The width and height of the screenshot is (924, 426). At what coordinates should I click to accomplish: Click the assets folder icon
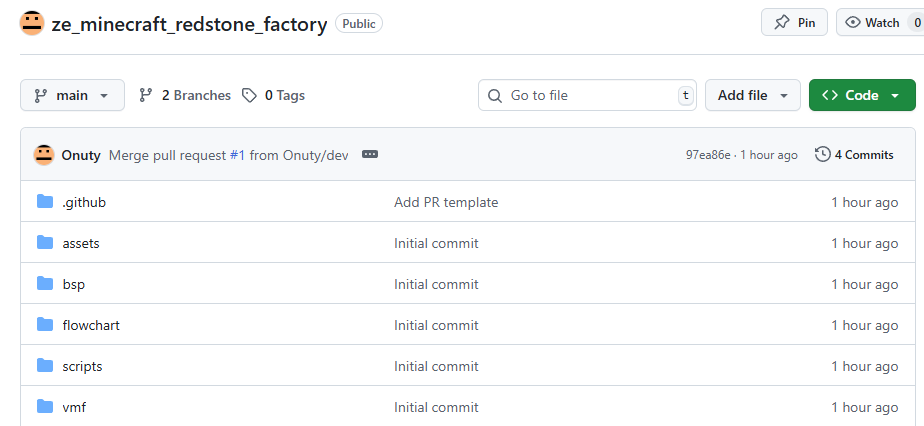pyautogui.click(x=45, y=243)
